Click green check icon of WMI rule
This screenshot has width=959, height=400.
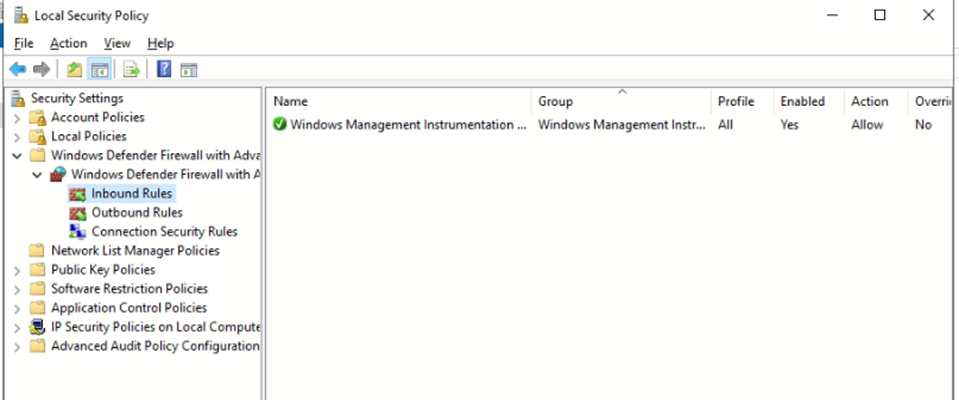pyautogui.click(x=280, y=125)
